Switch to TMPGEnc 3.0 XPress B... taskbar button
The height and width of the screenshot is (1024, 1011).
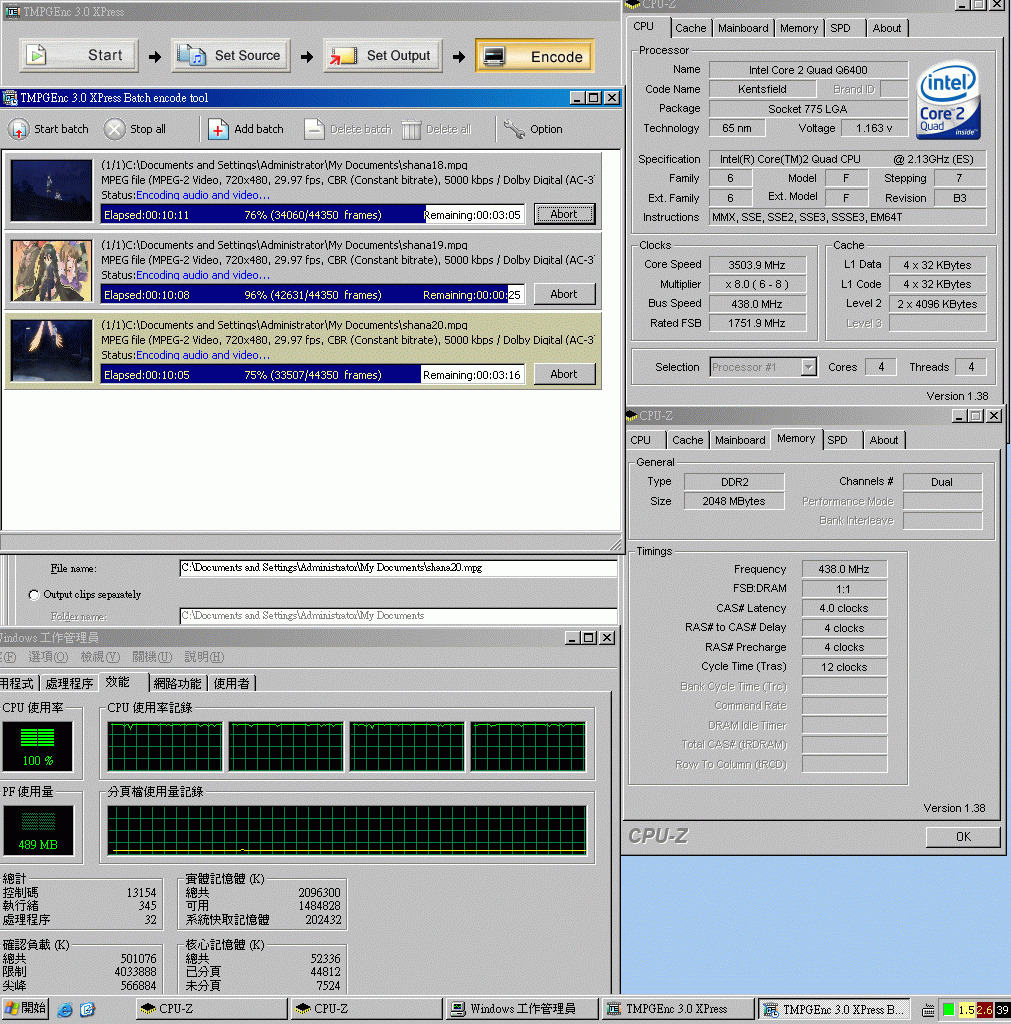pos(835,1009)
